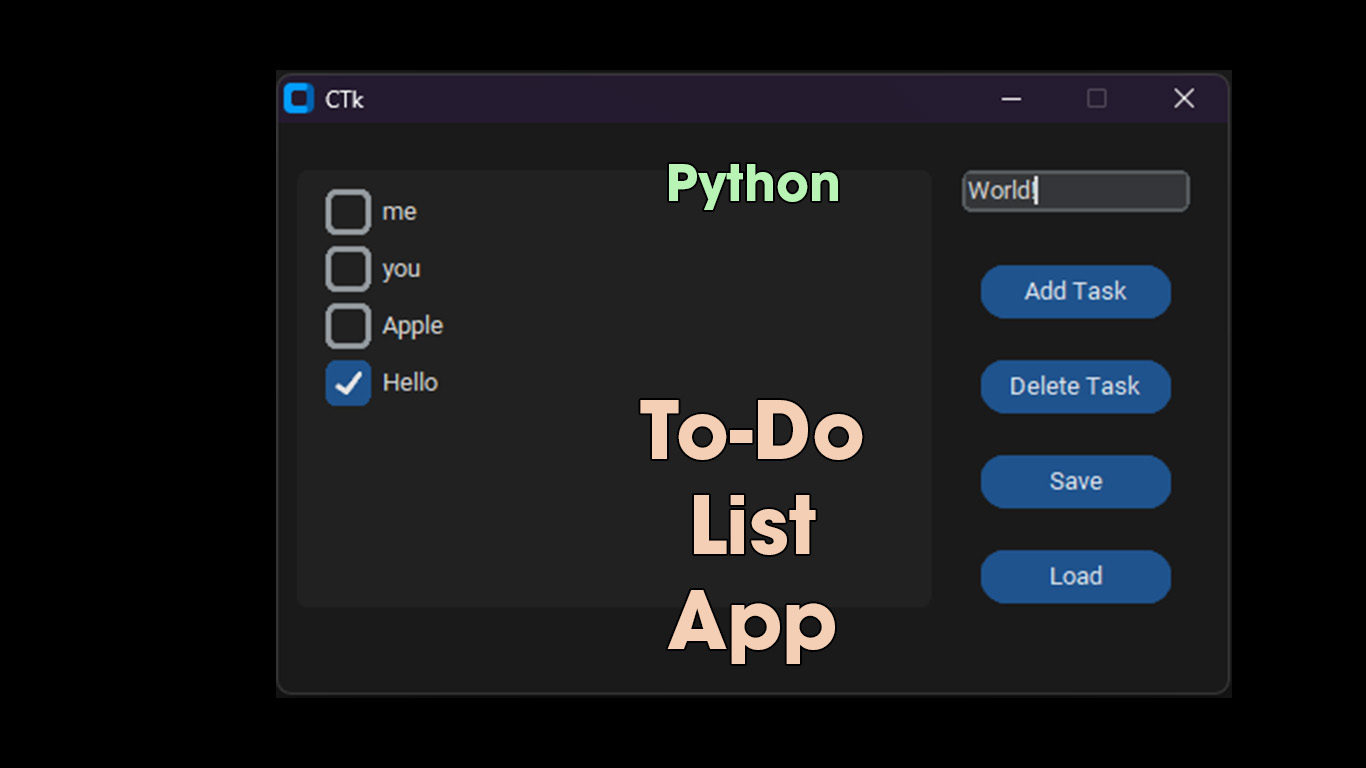The image size is (1366, 768).
Task: Click the 'Hello' task label text
Action: tap(410, 383)
